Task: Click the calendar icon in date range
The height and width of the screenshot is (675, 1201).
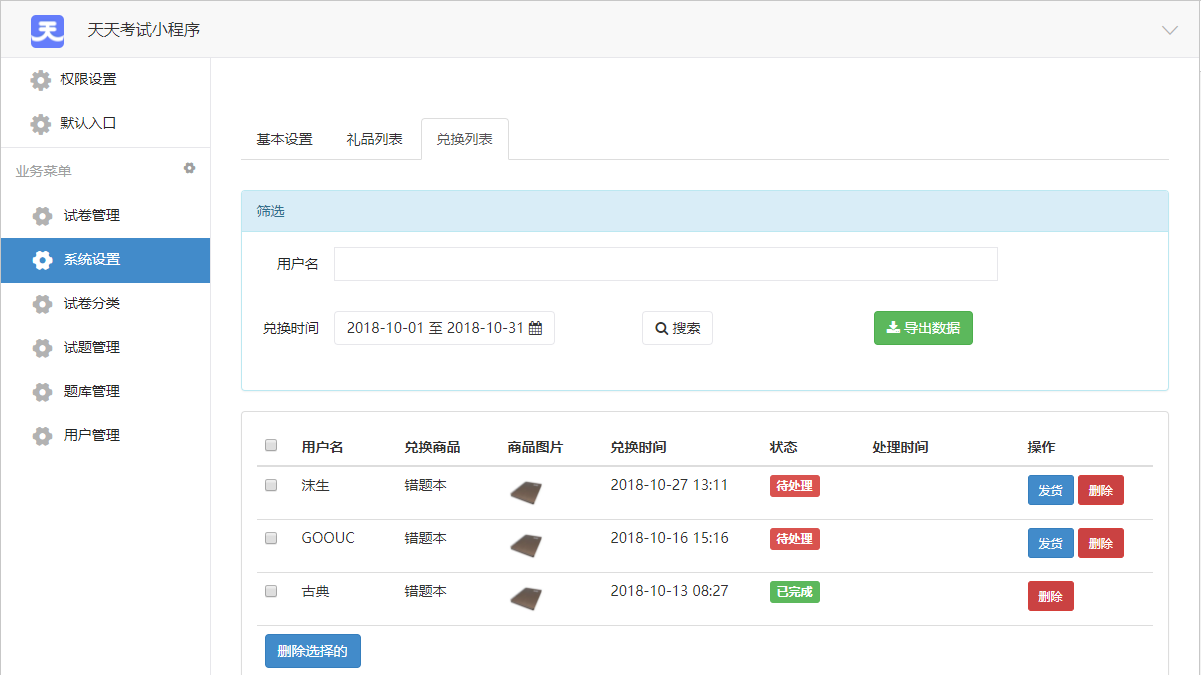Action: (x=535, y=328)
